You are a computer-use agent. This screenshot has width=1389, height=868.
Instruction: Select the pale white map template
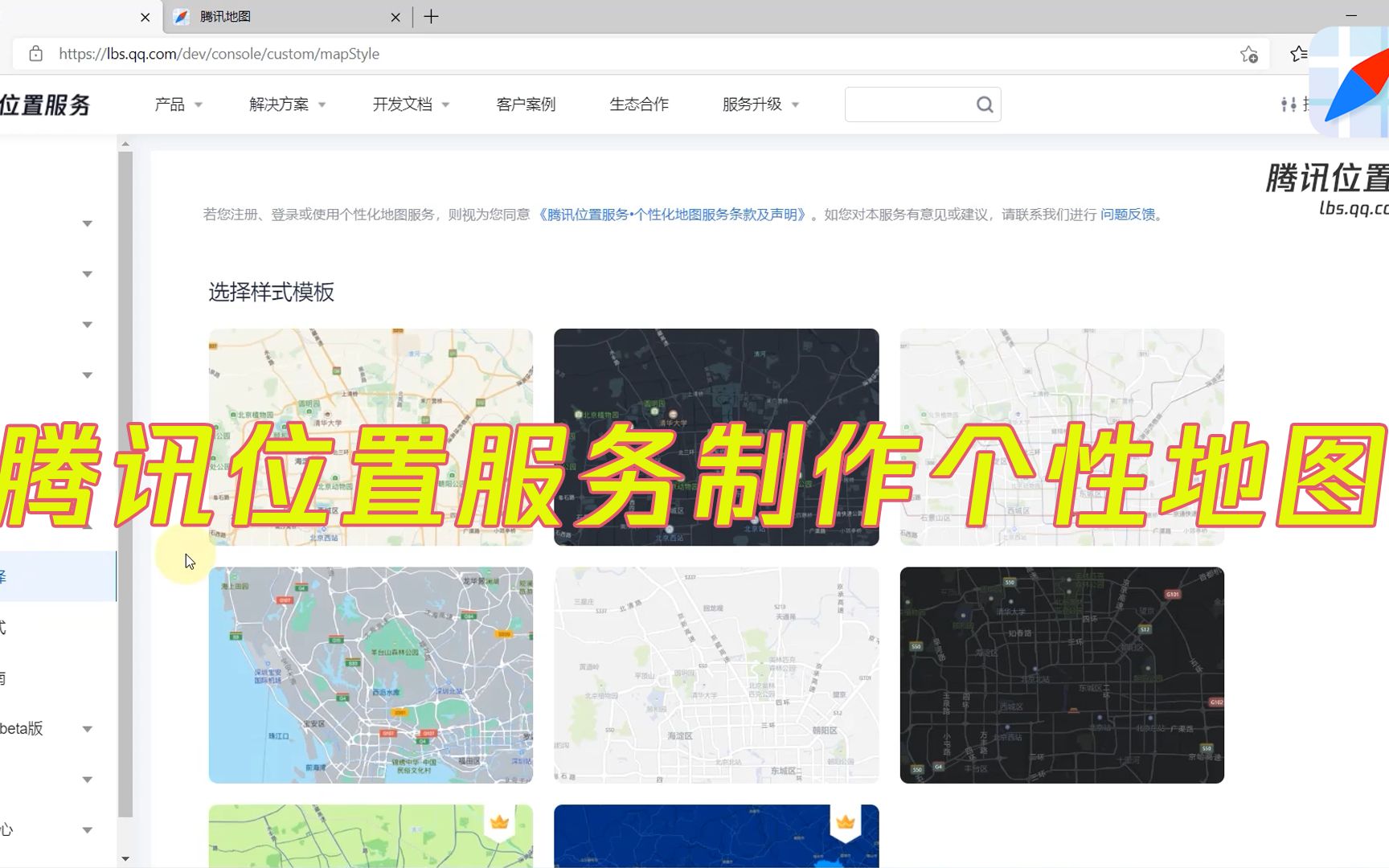point(1062,437)
